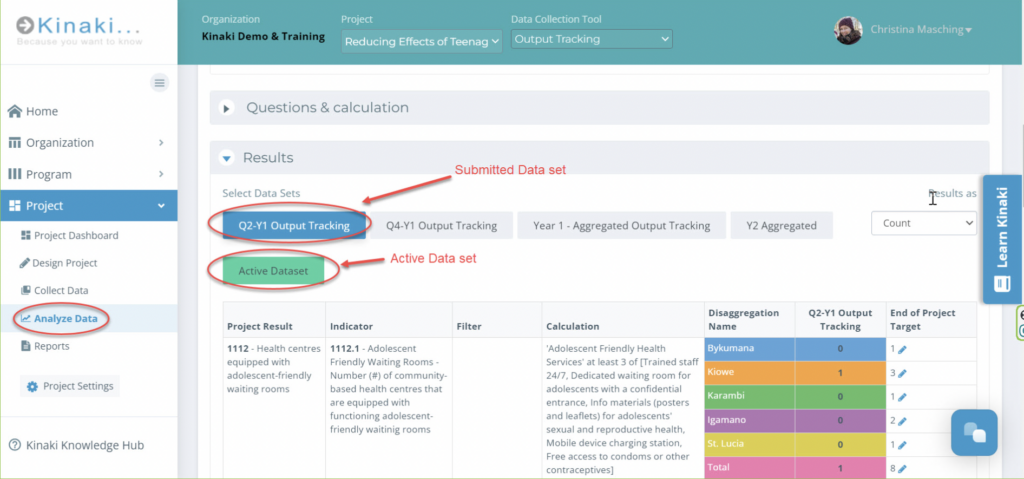
Task: Collapse the Results section
Action: click(600, 157)
